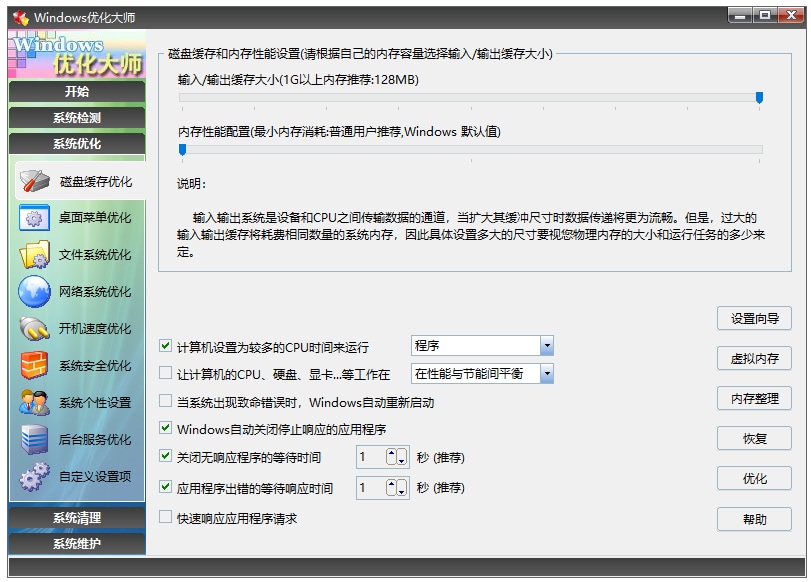Open the 虚拟内存 settings button
811x582 pixels.
coord(754,359)
